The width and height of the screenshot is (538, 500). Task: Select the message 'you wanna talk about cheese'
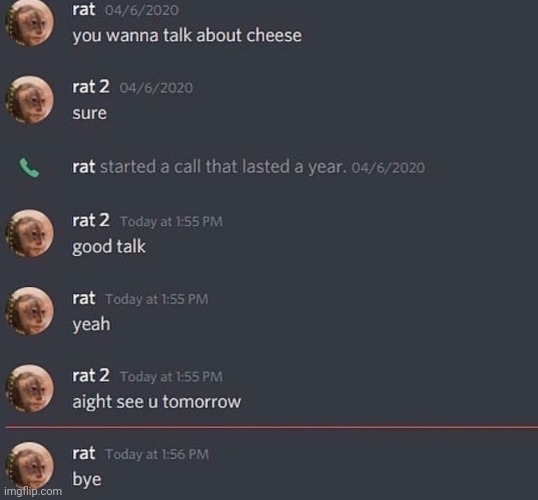point(187,36)
